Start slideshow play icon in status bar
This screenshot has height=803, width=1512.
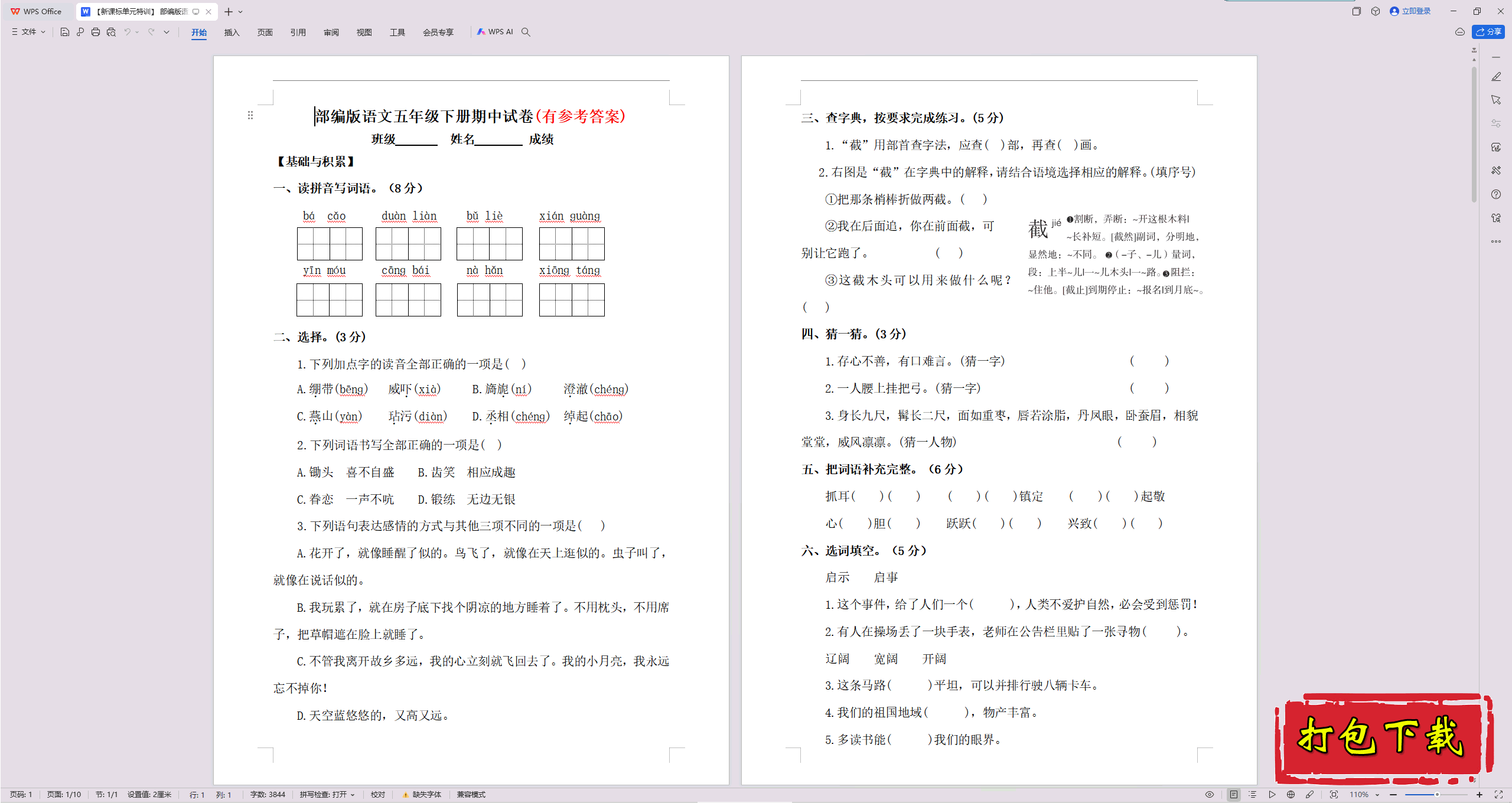click(x=1272, y=795)
